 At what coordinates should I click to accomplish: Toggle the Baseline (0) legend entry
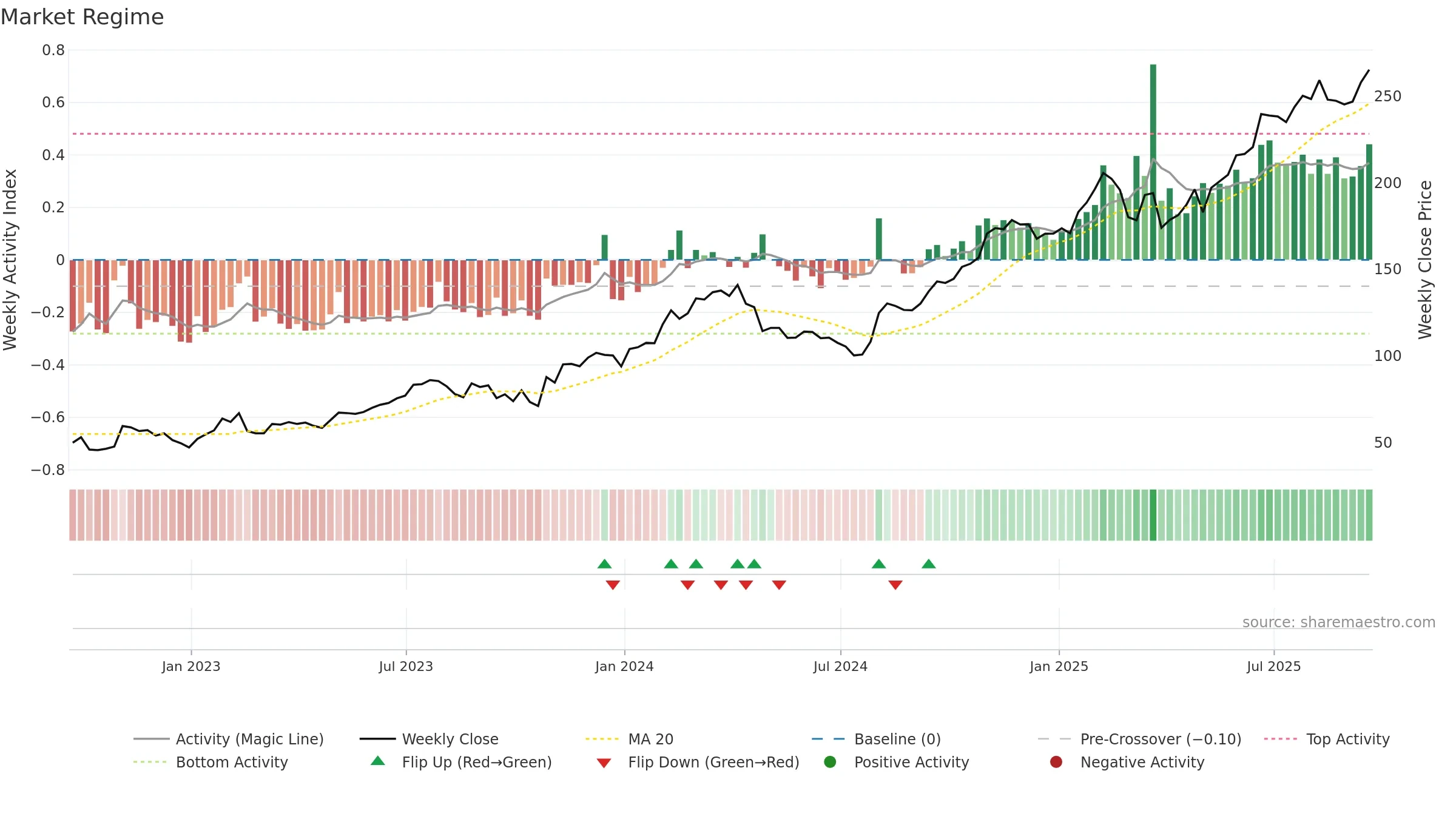pyautogui.click(x=876, y=739)
